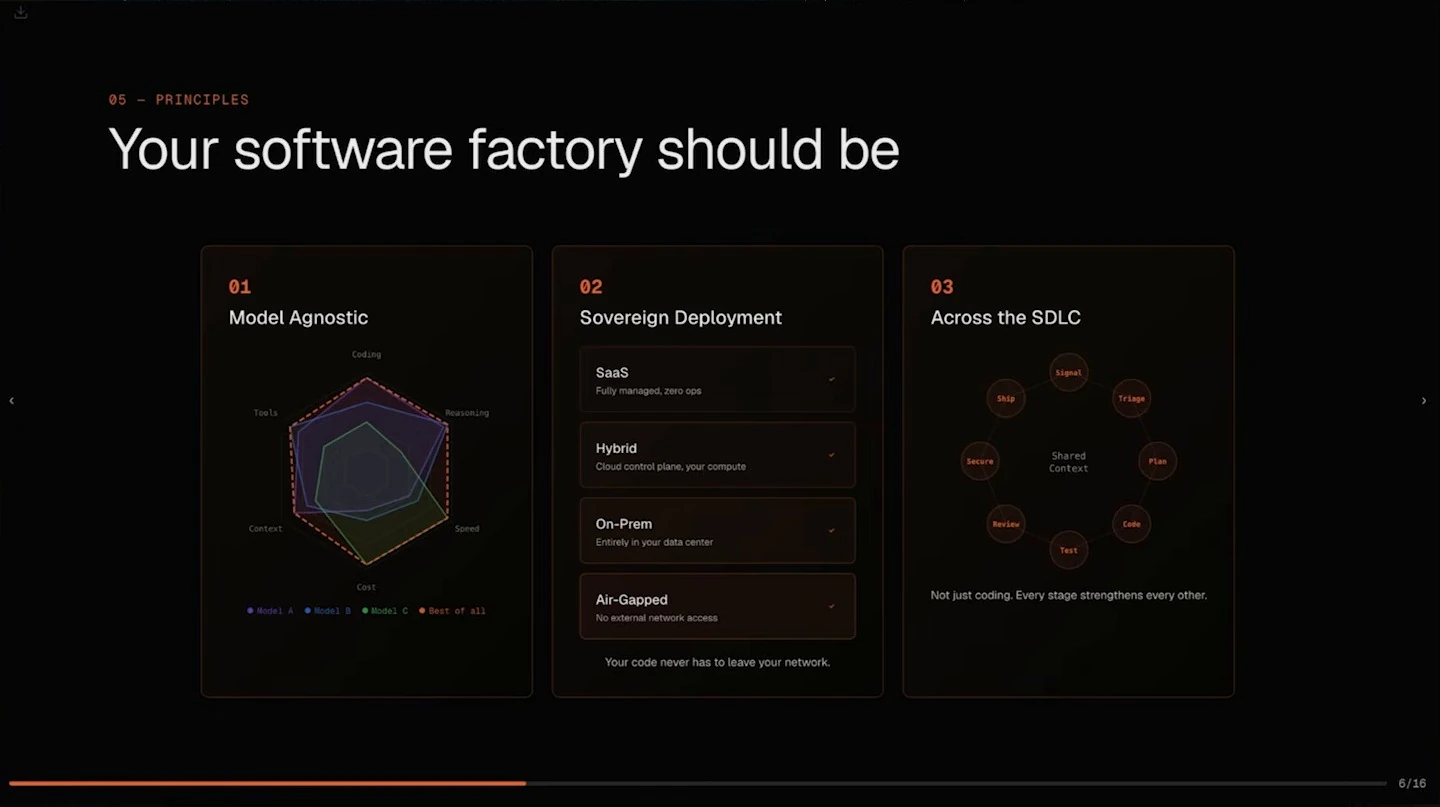Click the Tools axis label on radar chart
This screenshot has width=1440, height=807.
[266, 413]
